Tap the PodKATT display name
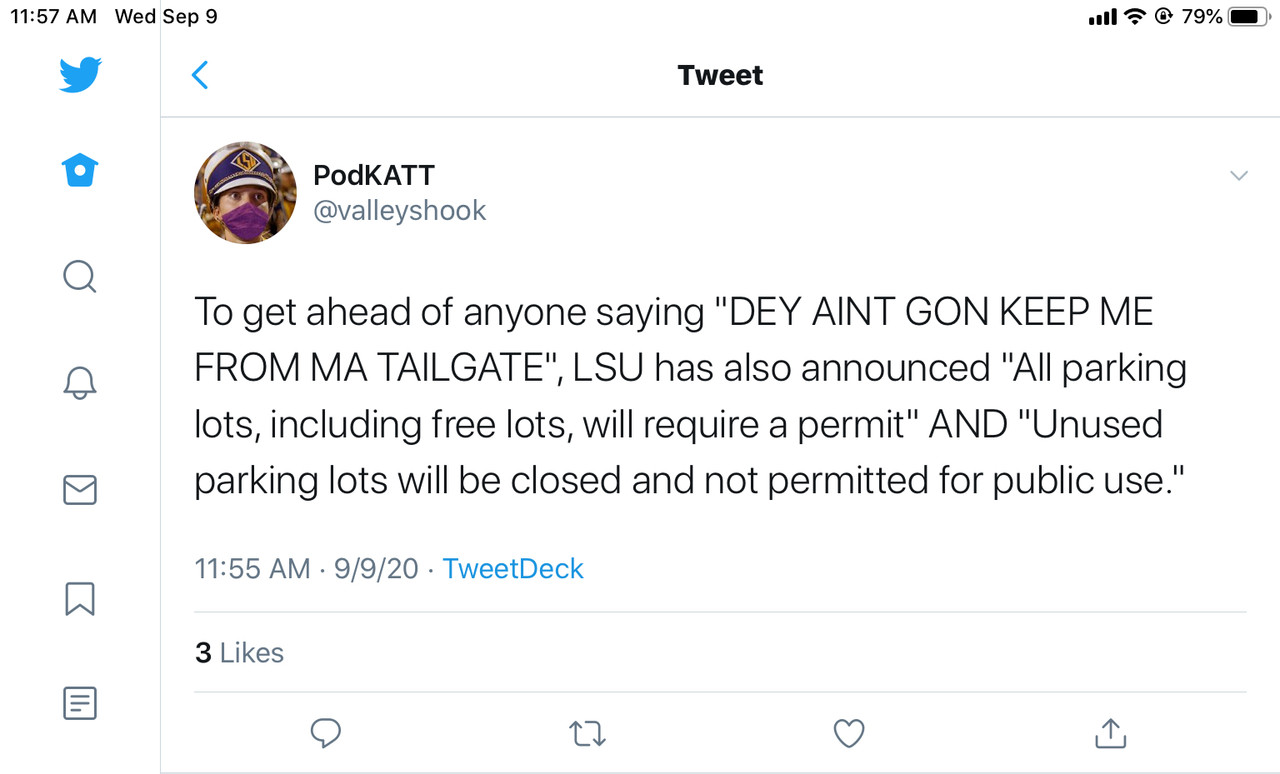Image resolution: width=1280 pixels, height=774 pixels. 374,176
